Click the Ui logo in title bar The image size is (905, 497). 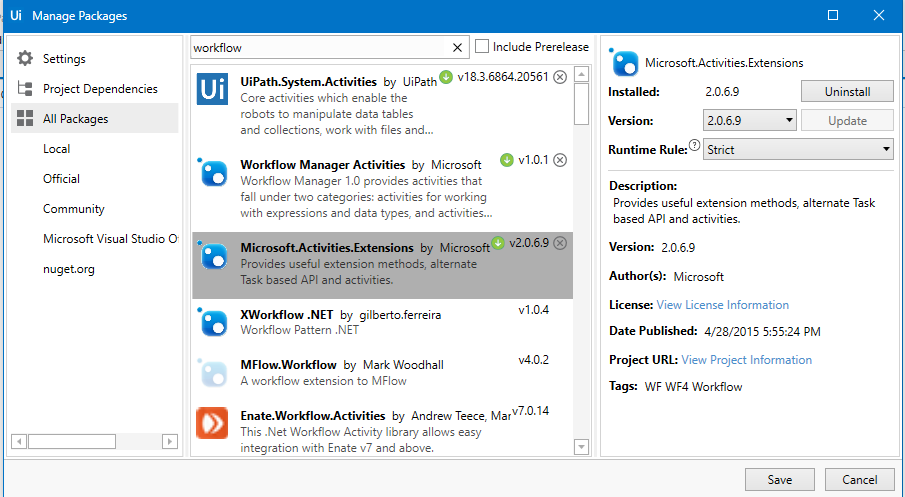pyautogui.click(x=16, y=16)
